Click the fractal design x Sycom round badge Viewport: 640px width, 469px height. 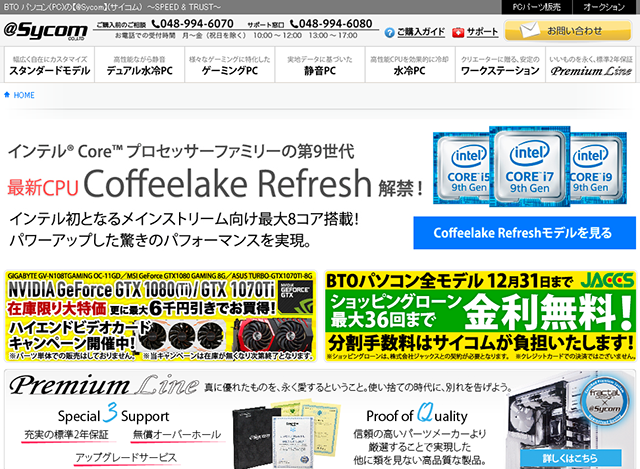[x=604, y=401]
